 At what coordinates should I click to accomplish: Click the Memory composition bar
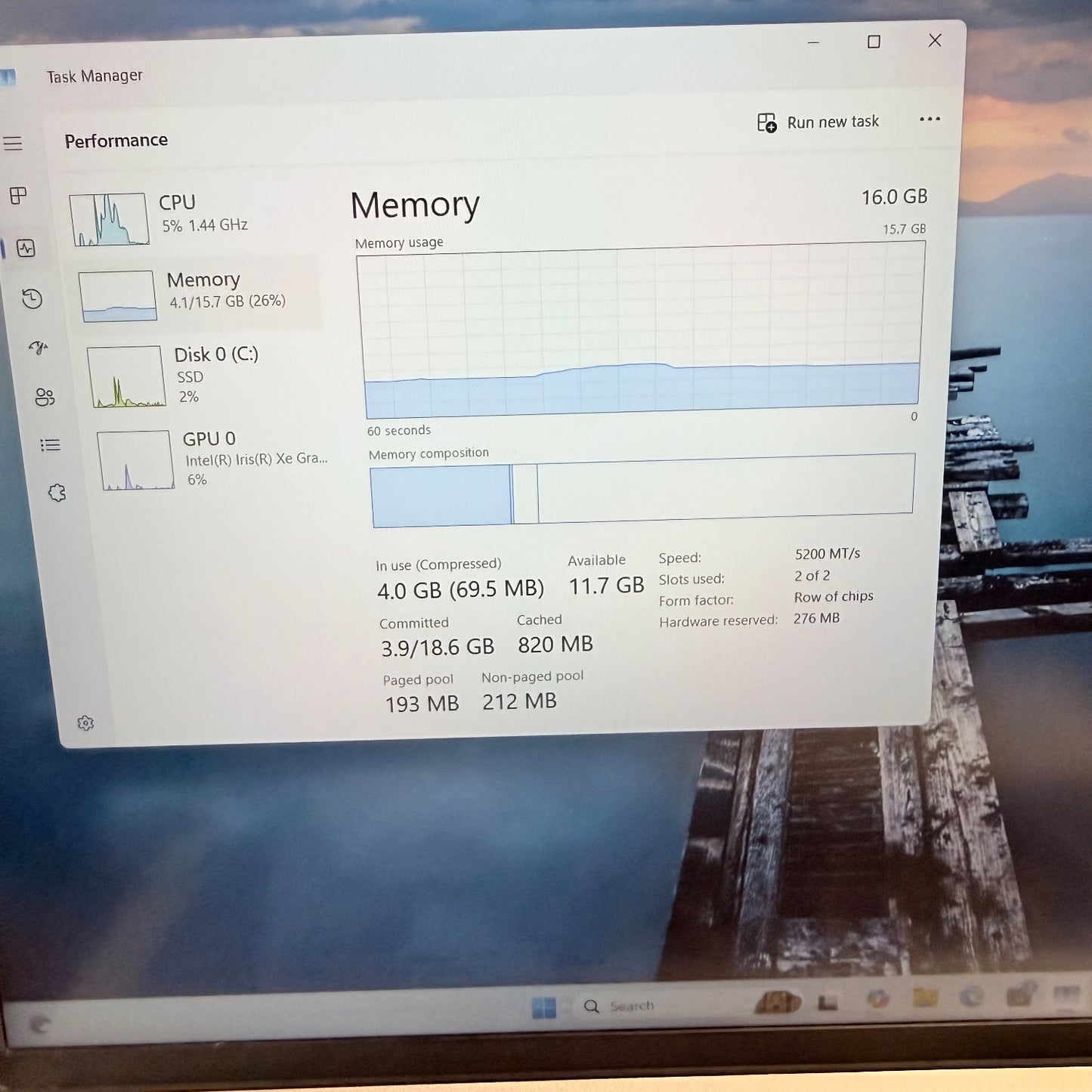click(x=642, y=491)
